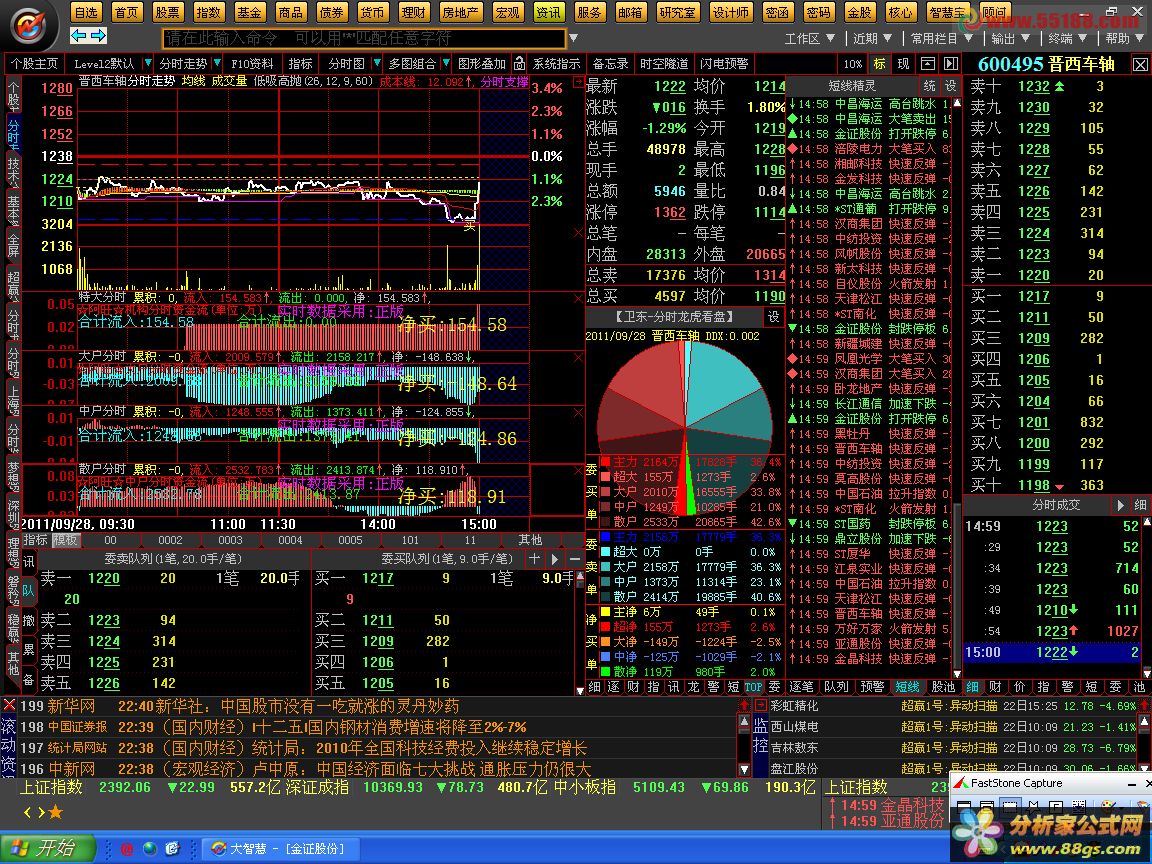Go back with the left arrow icon
Viewport: 1152px width, 864px height.
(x=79, y=35)
